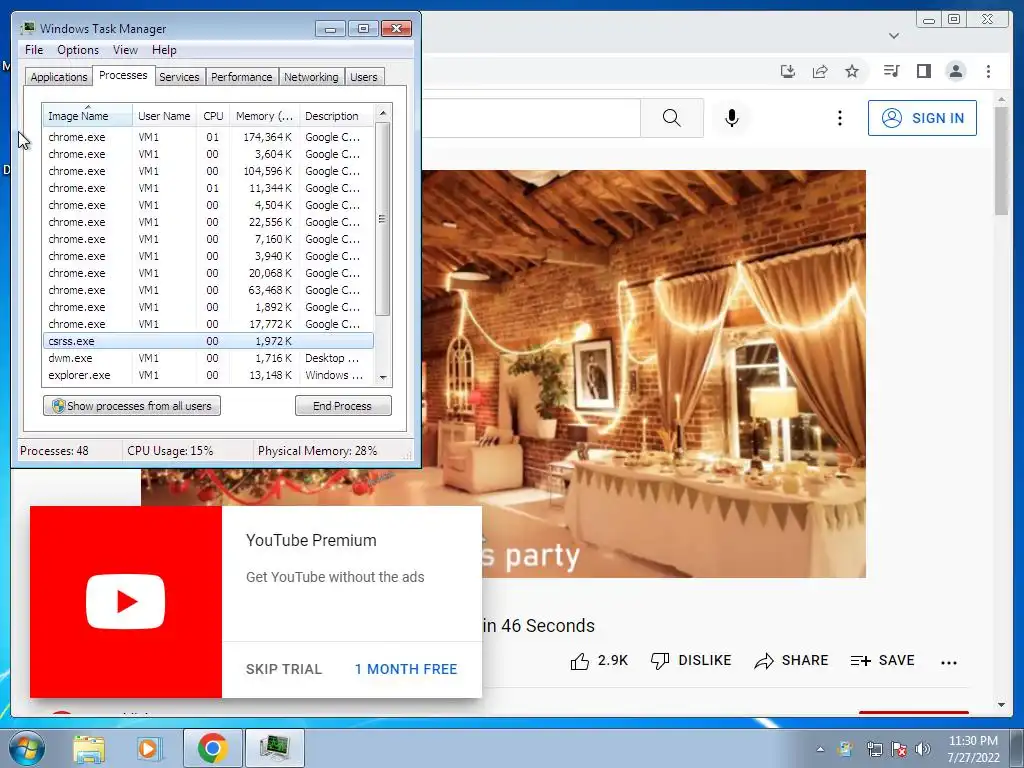Select the dwm.exe process row
Viewport: 1024px width, 768px height.
tap(208, 358)
